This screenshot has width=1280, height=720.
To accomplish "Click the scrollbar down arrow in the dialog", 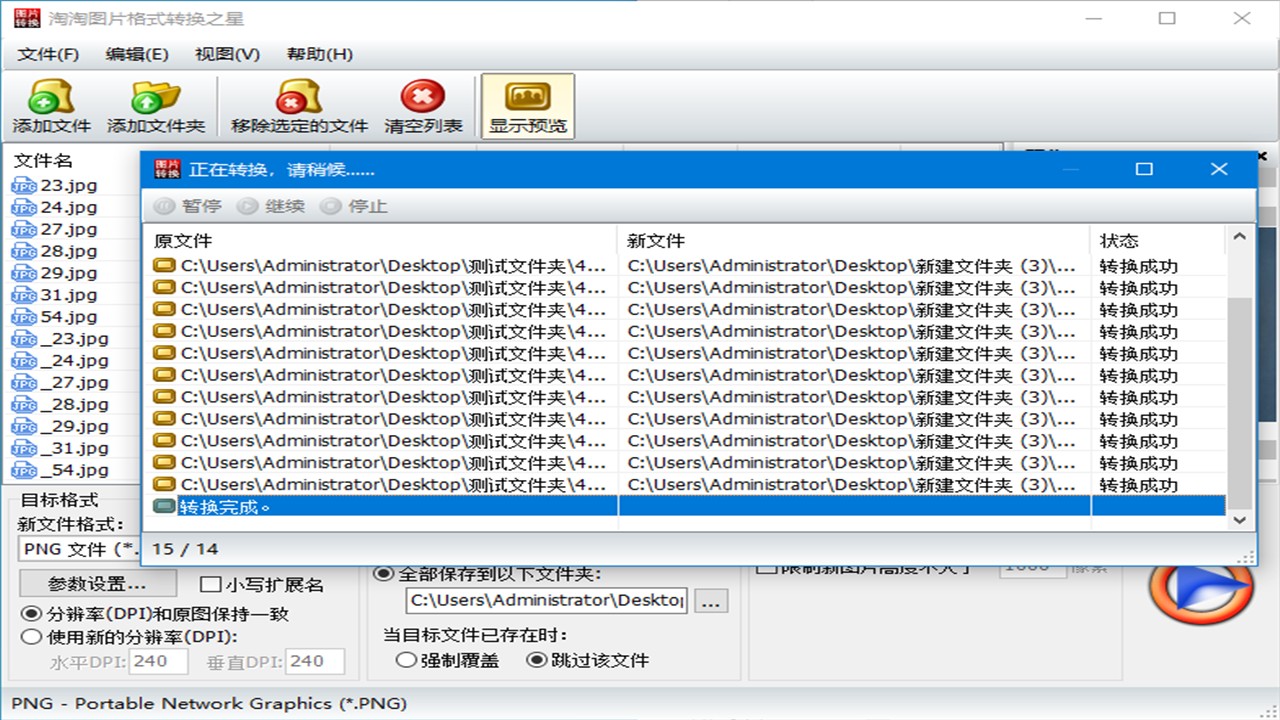I will click(x=1239, y=520).
